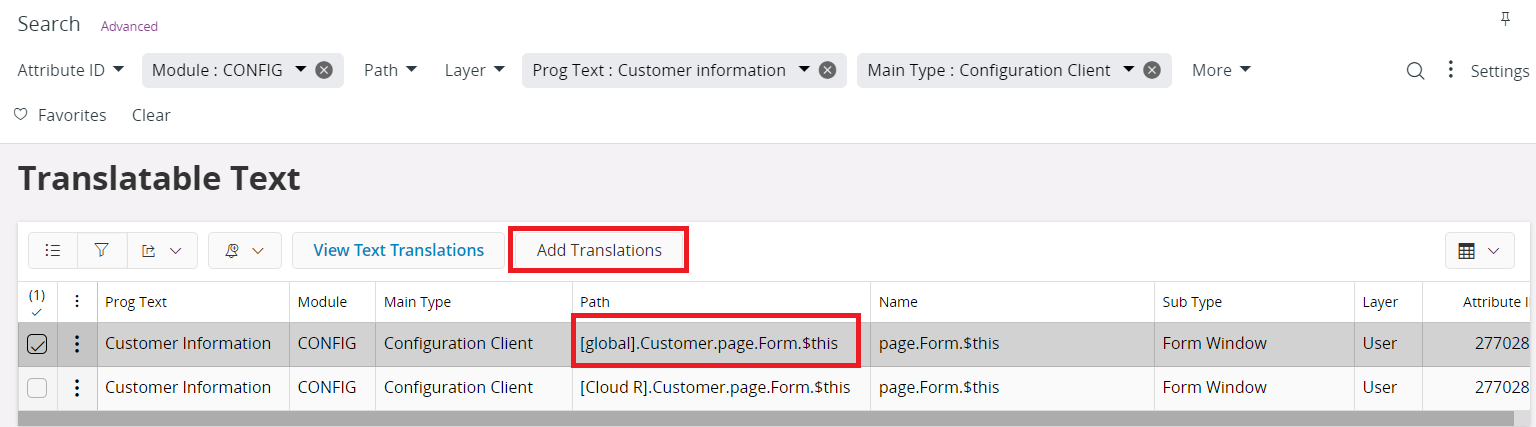
Task: Clear the Main Type filter chip
Action: pyautogui.click(x=1152, y=71)
